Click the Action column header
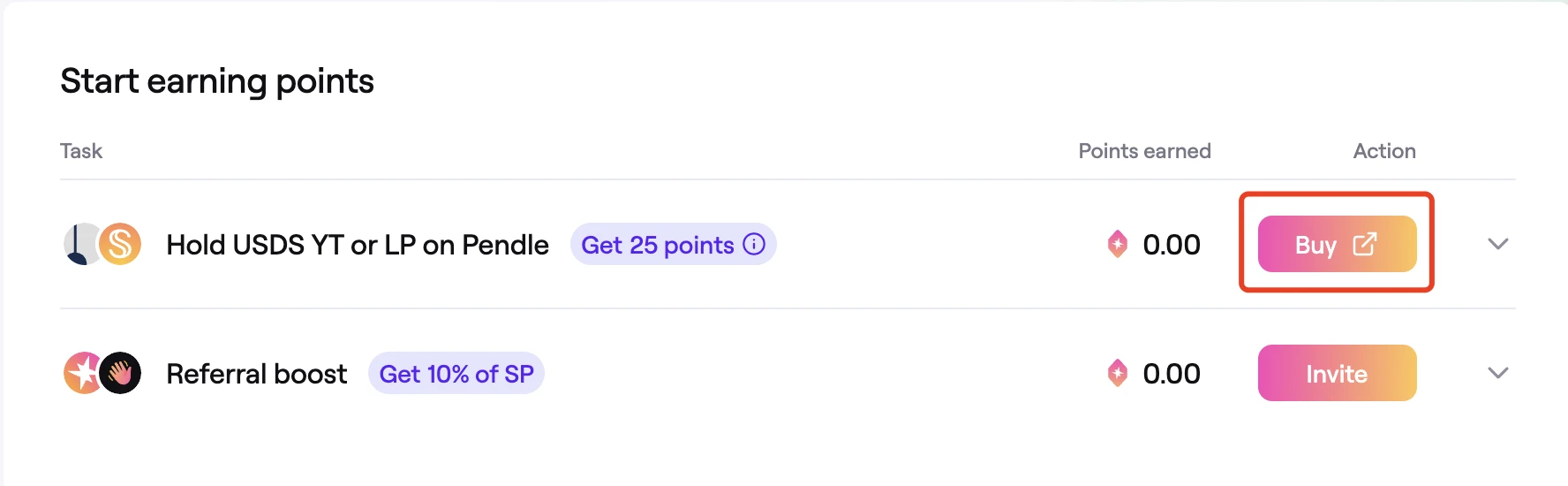 pos(1383,151)
